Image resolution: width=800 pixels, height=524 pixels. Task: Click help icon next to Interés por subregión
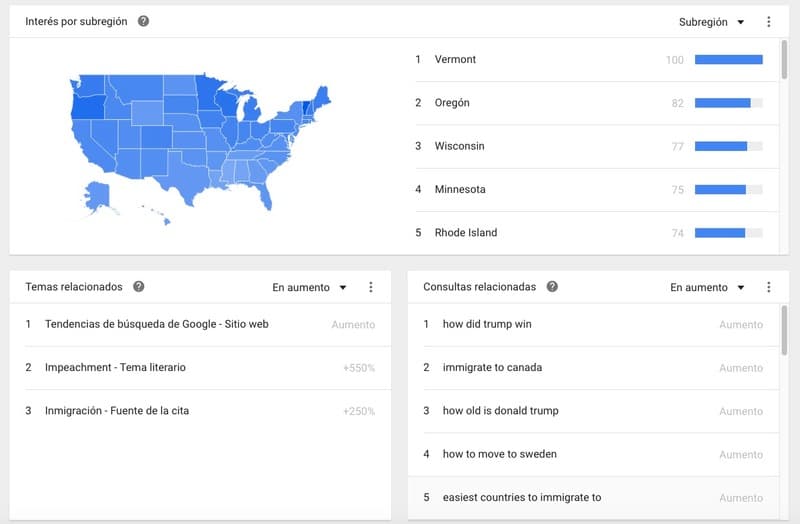(143, 22)
